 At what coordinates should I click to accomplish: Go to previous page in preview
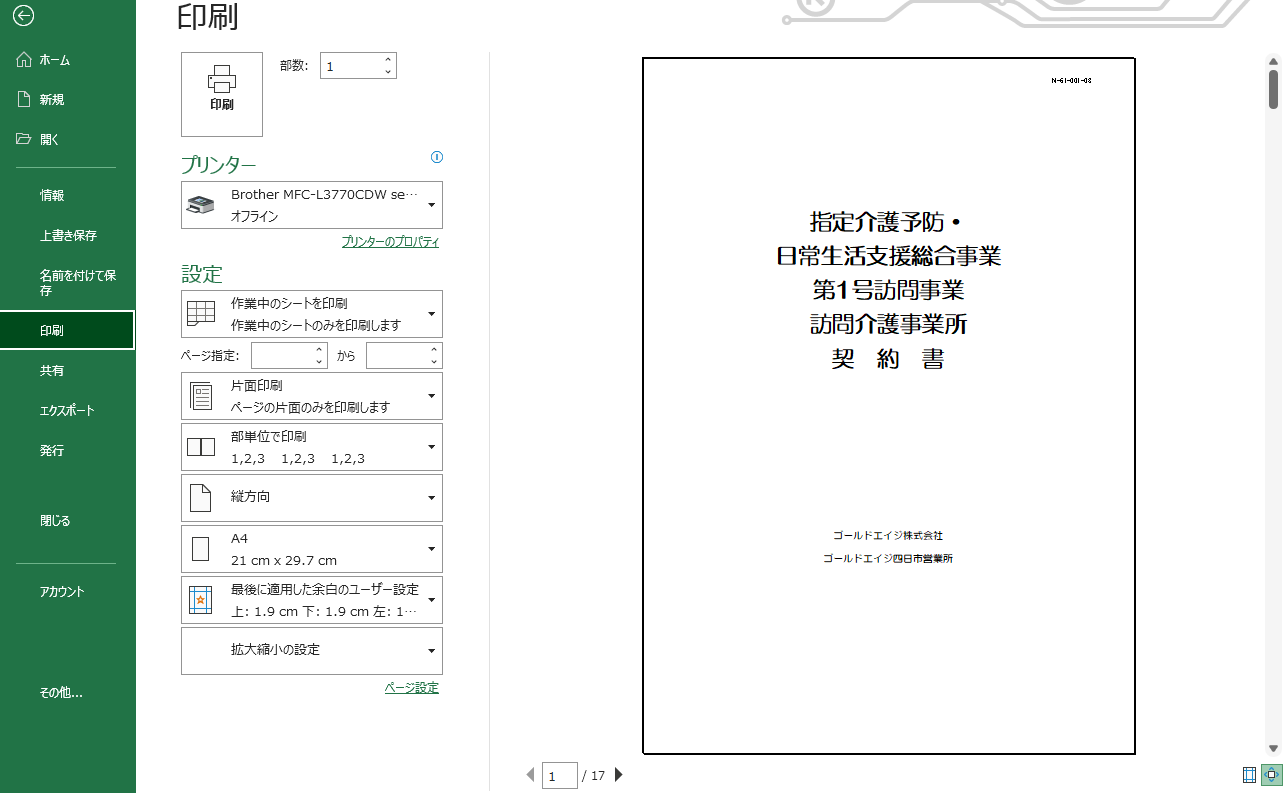coord(530,774)
